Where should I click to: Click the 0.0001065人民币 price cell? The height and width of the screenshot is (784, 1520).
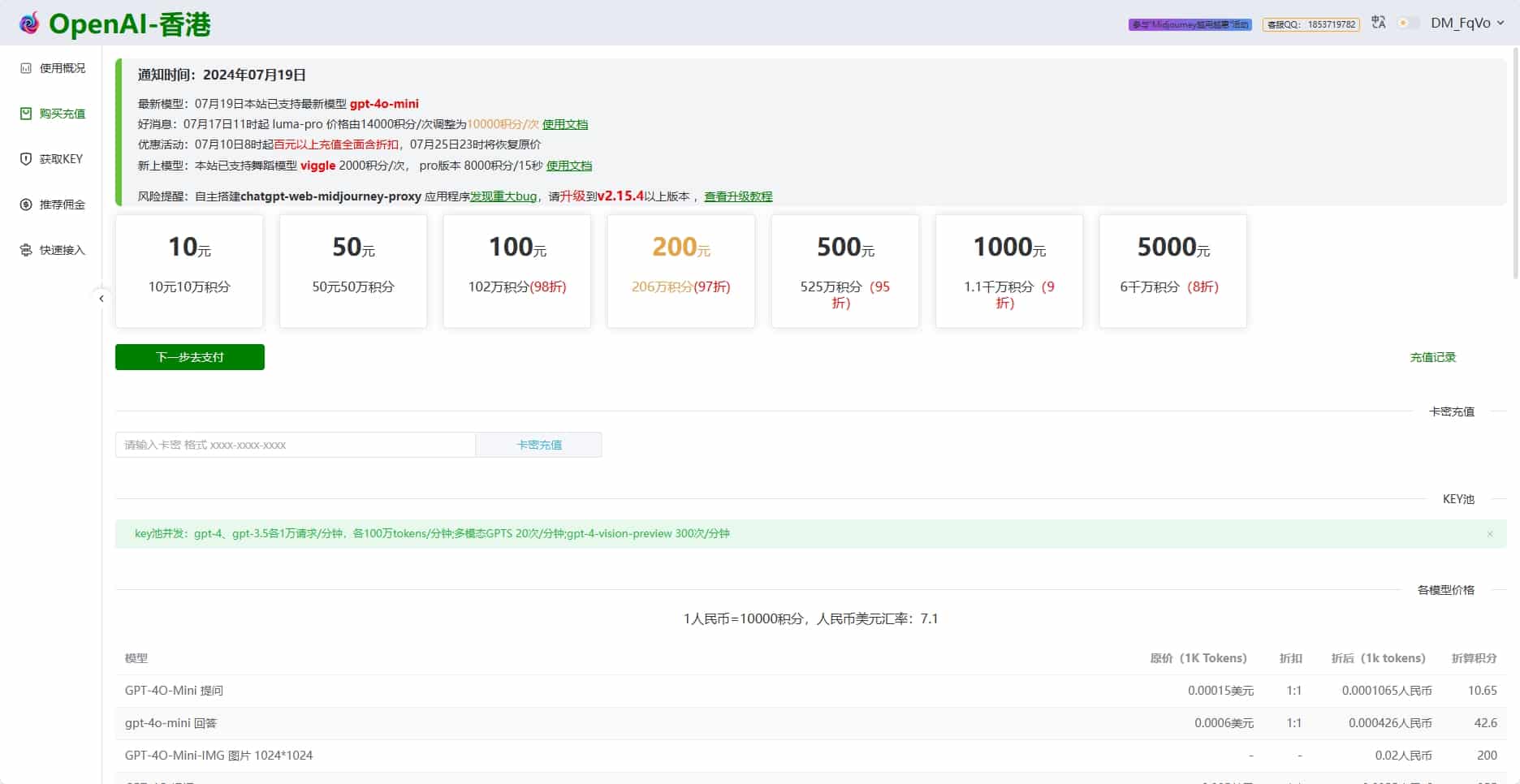(x=1387, y=691)
